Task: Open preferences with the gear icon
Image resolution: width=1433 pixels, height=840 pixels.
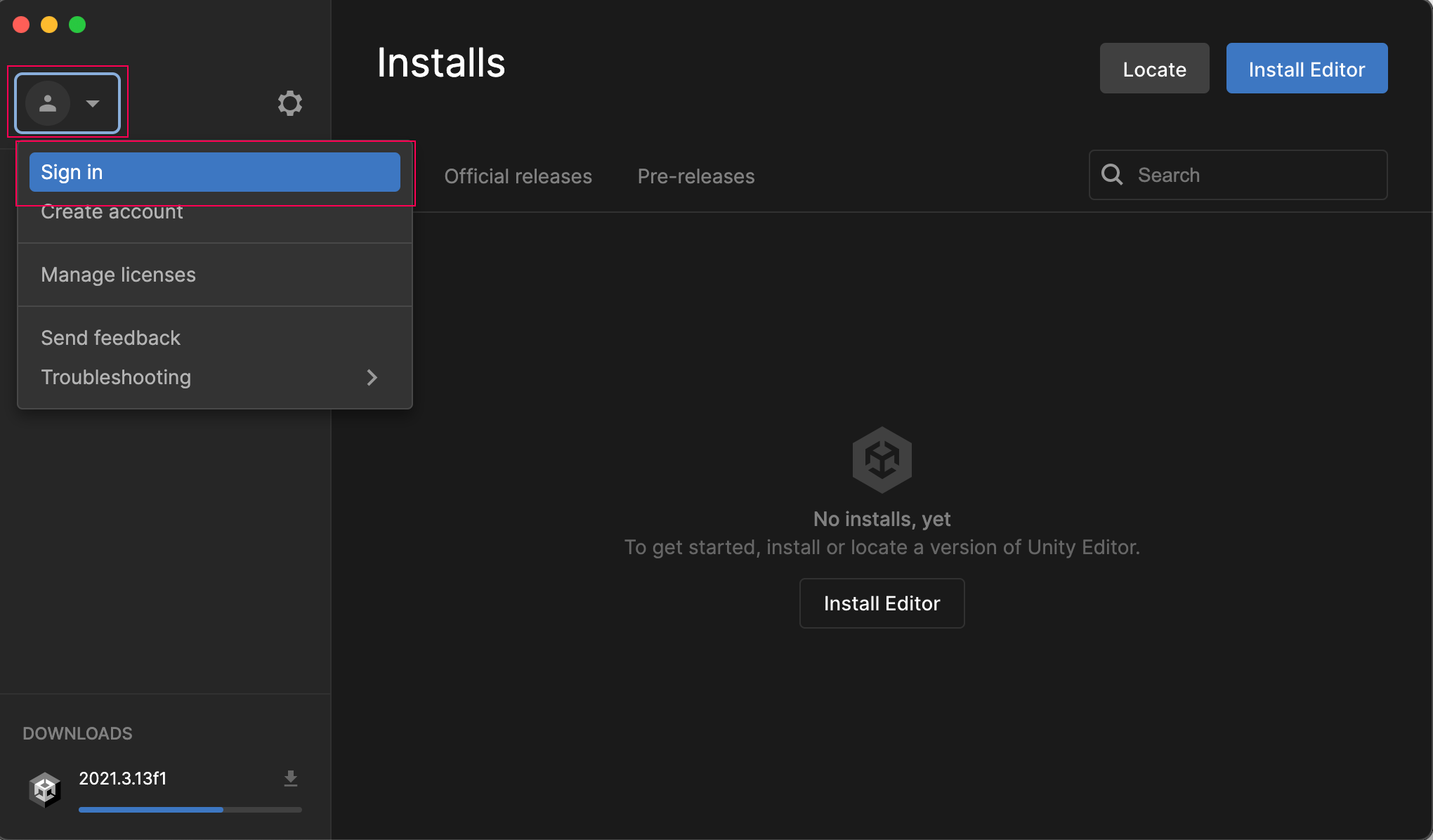Action: click(x=289, y=103)
